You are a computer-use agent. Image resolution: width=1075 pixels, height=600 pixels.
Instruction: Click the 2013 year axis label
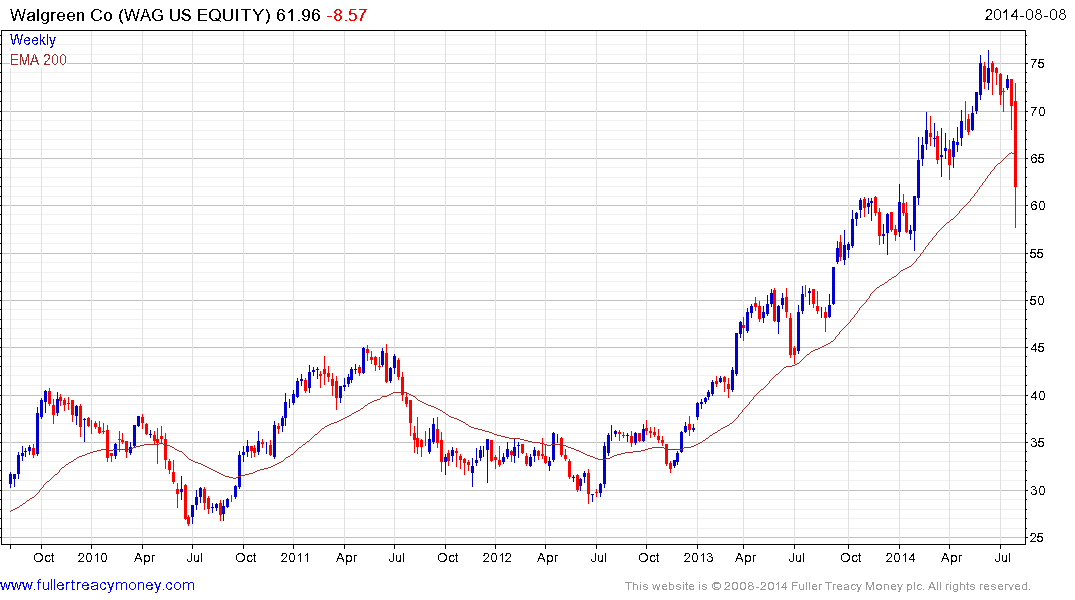pyautogui.click(x=699, y=557)
